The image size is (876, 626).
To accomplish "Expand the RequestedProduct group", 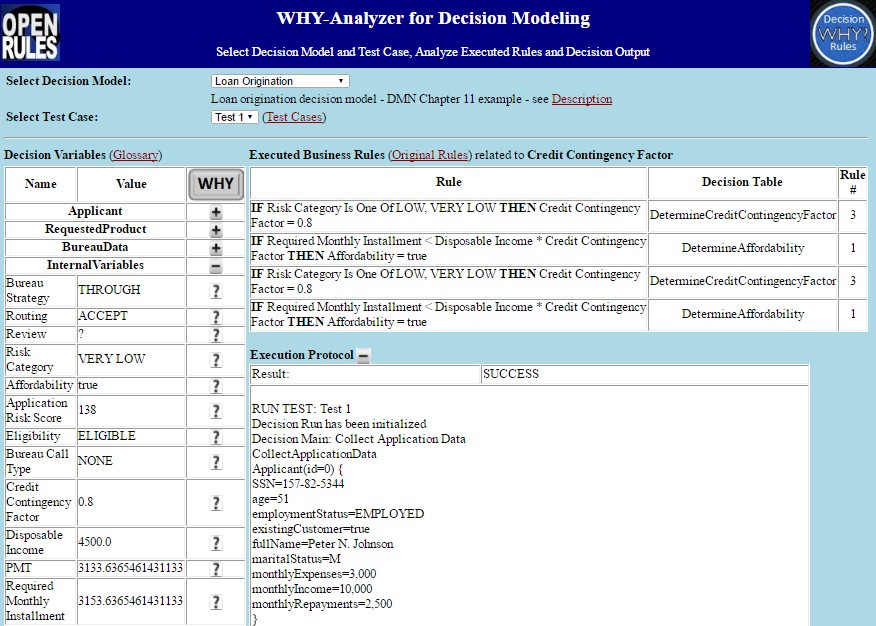I will pos(216,230).
